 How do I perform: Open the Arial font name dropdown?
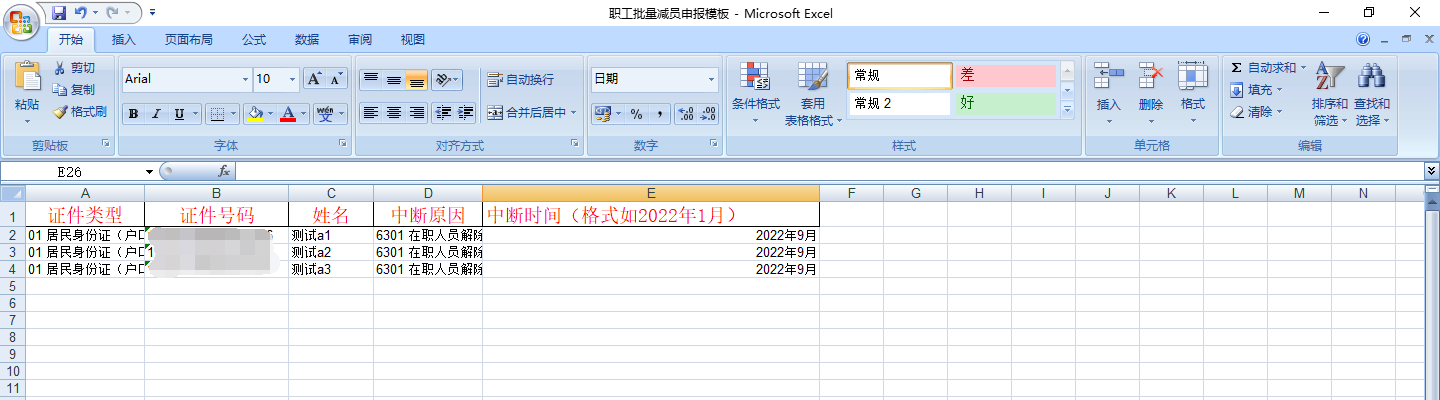click(x=245, y=79)
